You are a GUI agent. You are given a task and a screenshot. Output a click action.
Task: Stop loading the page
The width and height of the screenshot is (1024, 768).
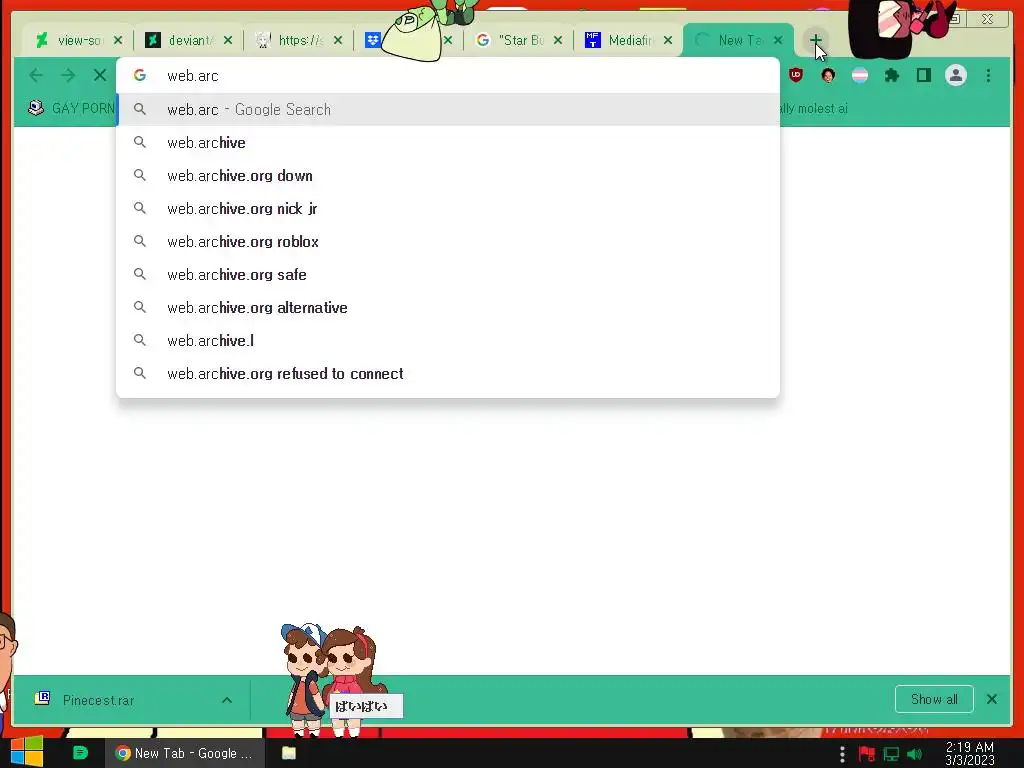(x=99, y=75)
